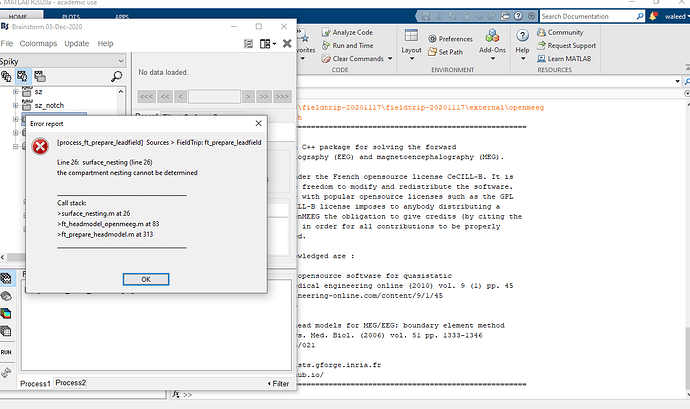Close the Error report dialog with its X

click(x=258, y=123)
